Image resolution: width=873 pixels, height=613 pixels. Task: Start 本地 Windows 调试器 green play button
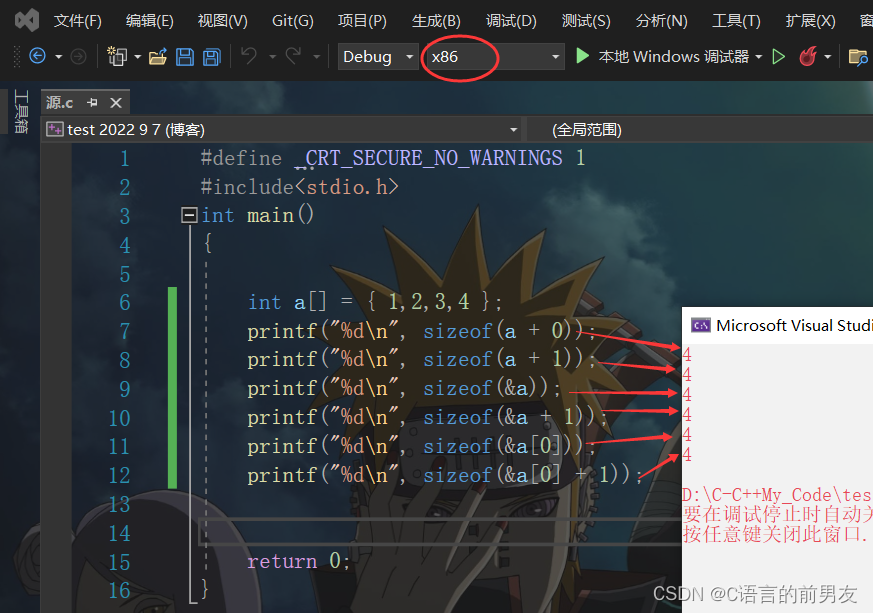(x=582, y=56)
